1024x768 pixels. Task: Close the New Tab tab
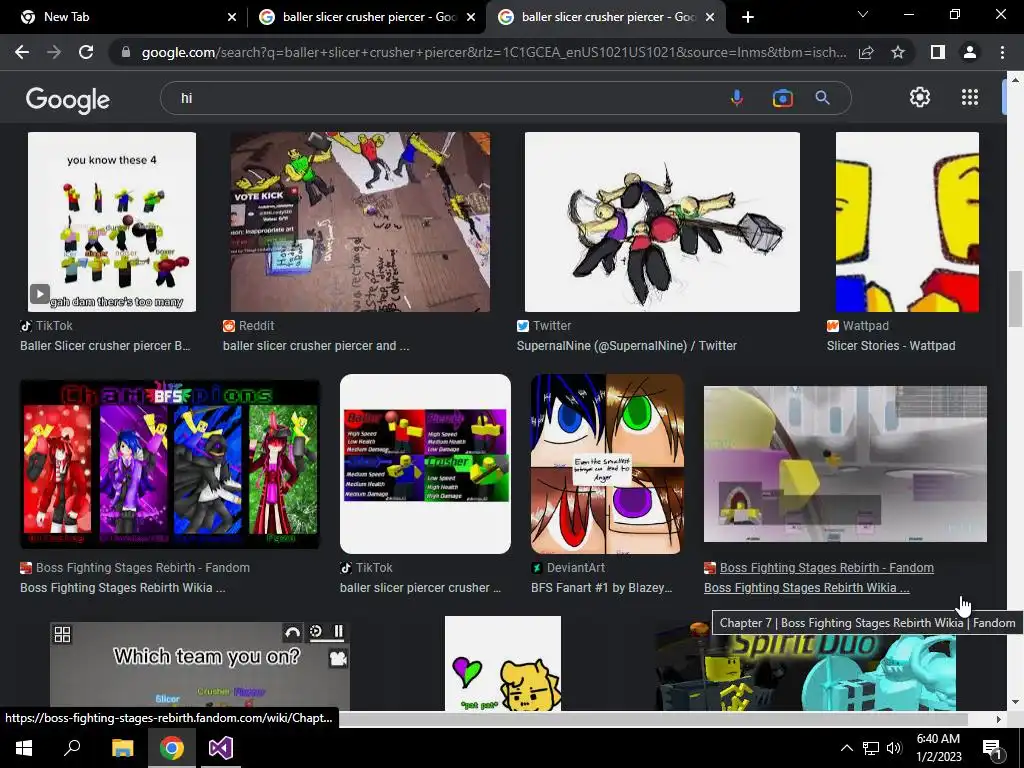click(232, 17)
